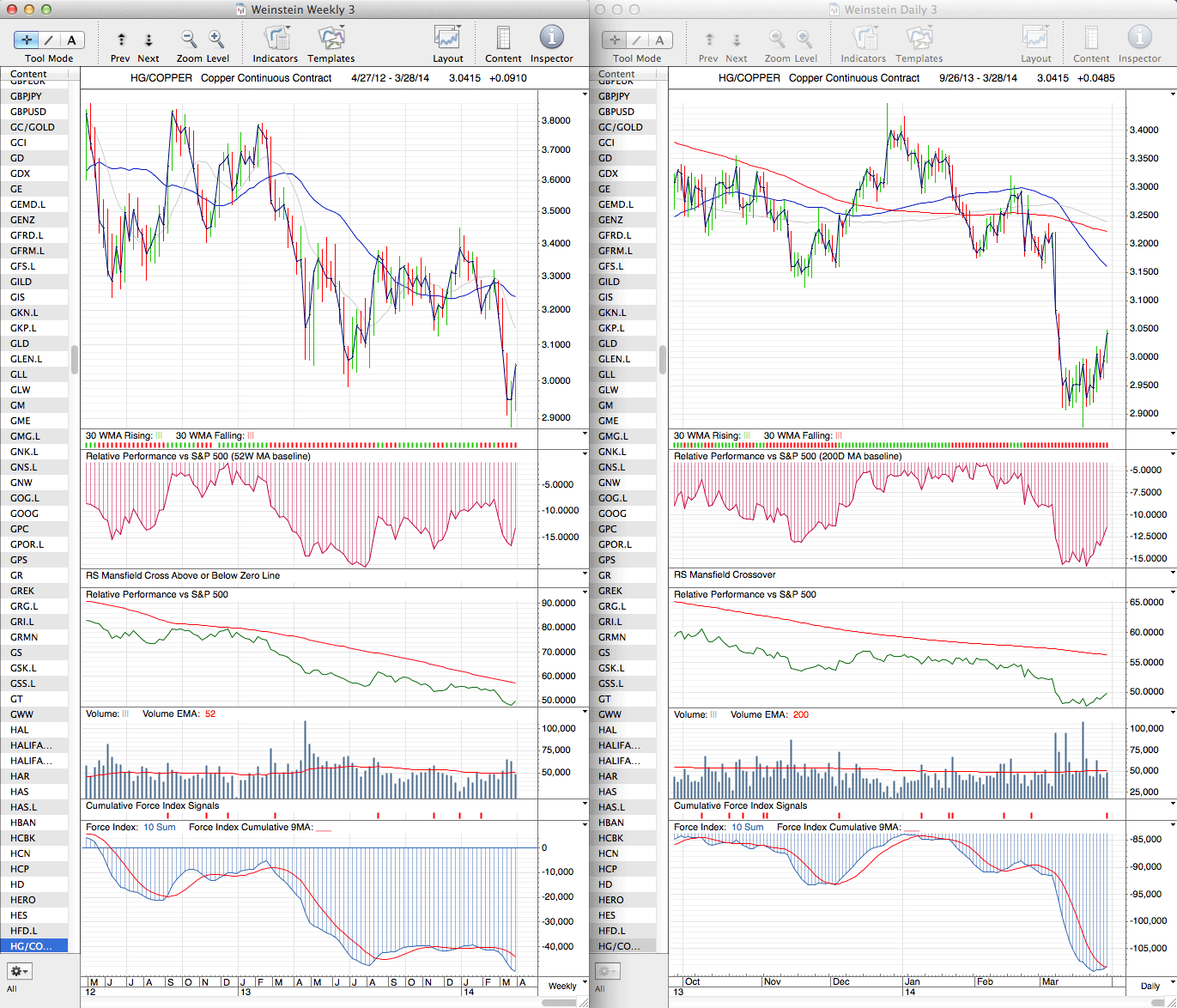Screen dimensions: 1177x1008
Task: Select GC/GOLD in the left symbol list
Action: click(x=33, y=127)
